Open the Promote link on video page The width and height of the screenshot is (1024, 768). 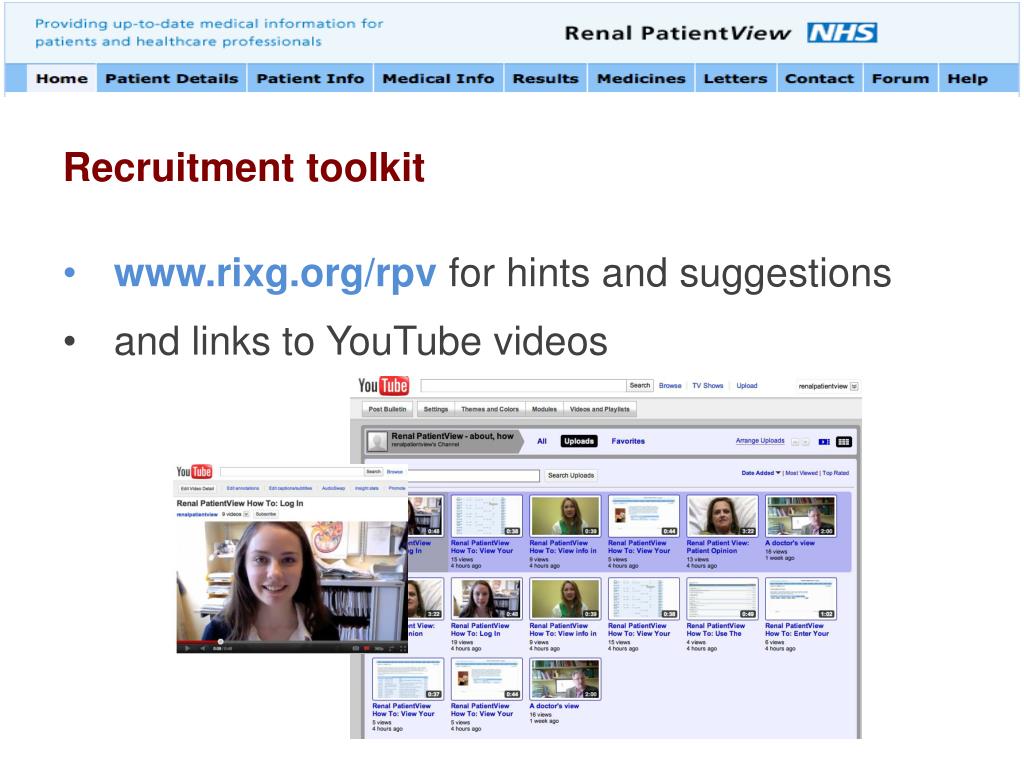(x=397, y=488)
